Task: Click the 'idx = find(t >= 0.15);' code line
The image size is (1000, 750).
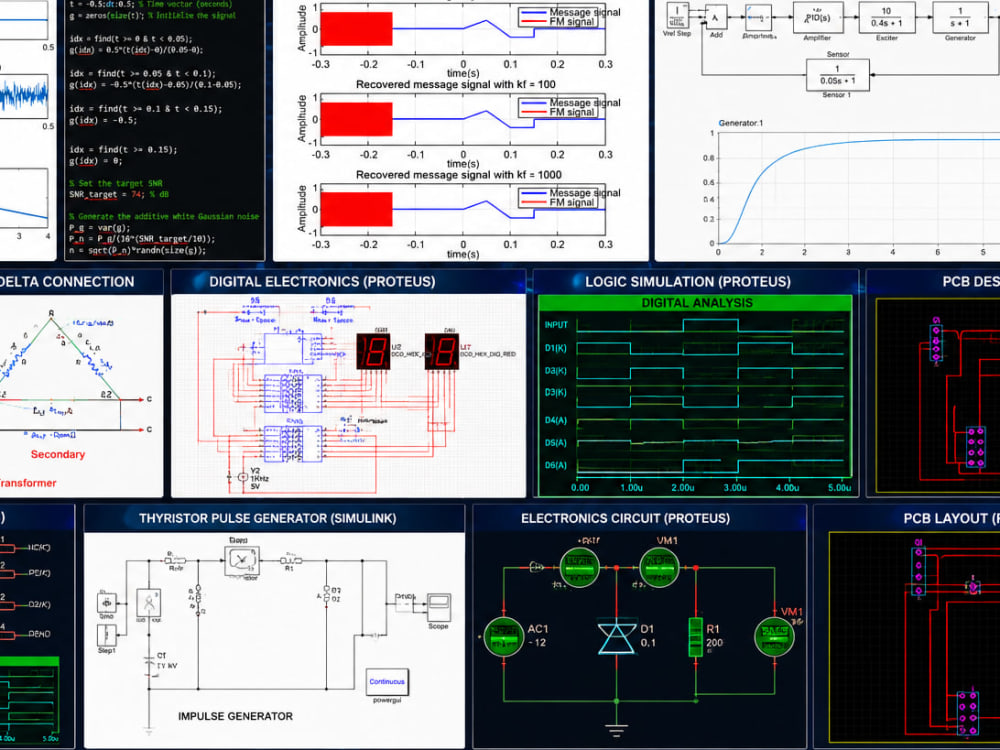Action: (123, 150)
